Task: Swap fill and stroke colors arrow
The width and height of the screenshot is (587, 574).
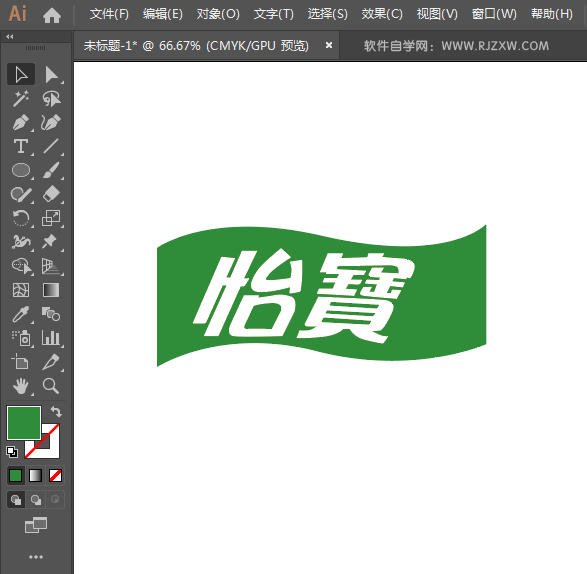Action: tap(57, 411)
